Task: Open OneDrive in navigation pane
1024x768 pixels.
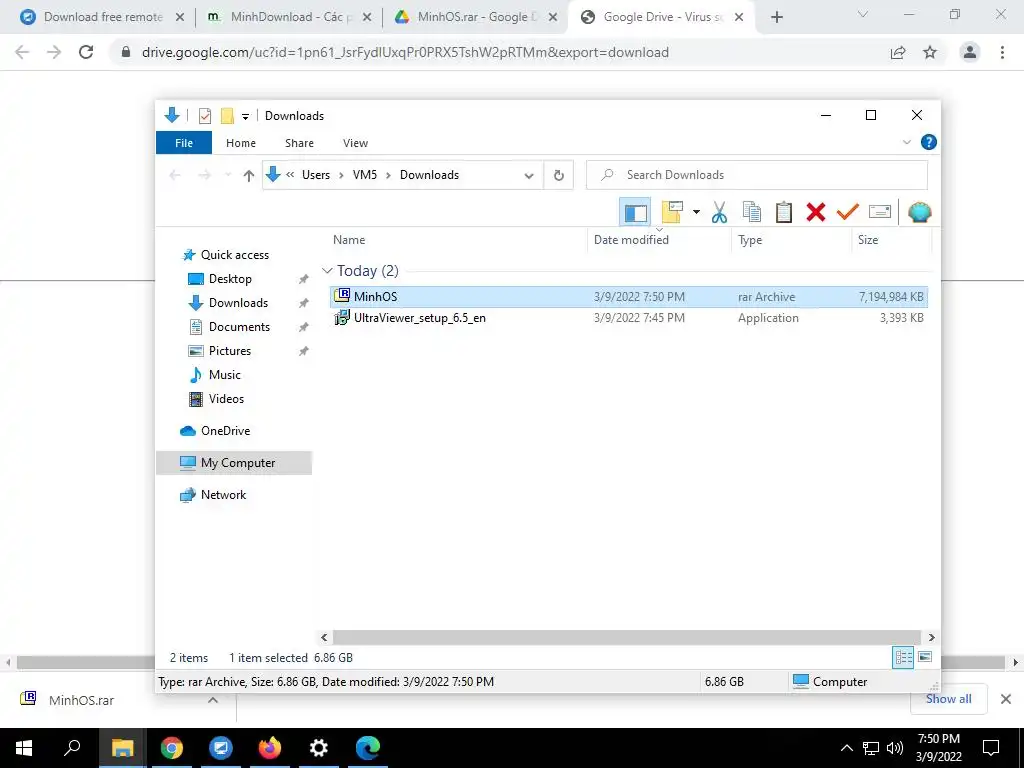Action: click(225, 431)
